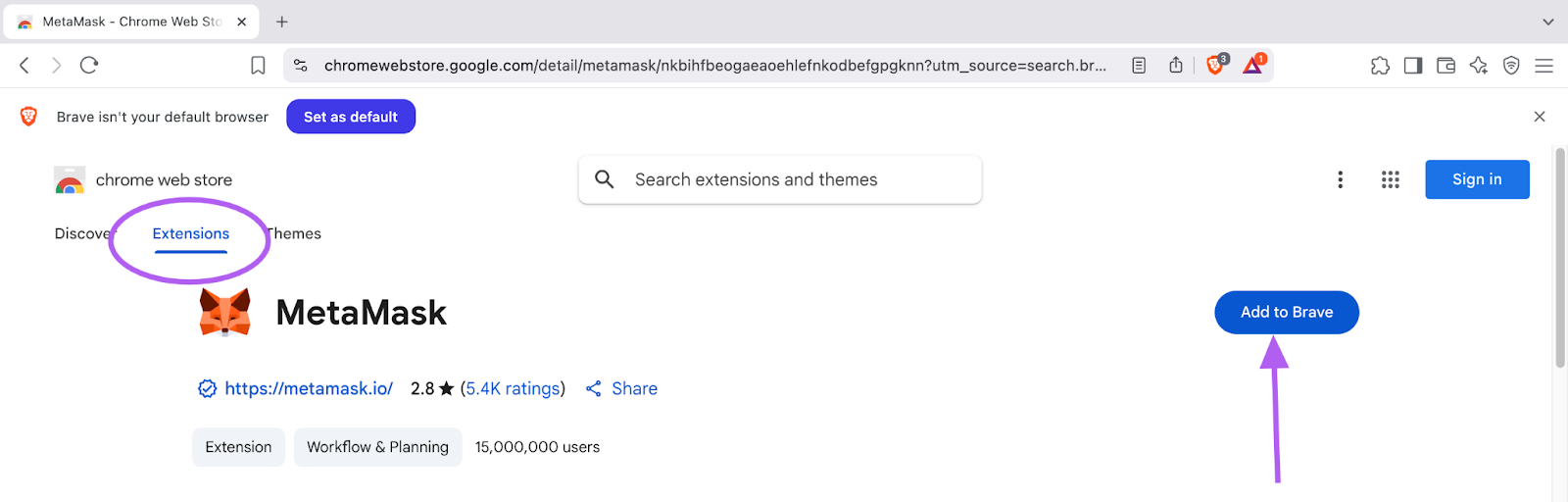This screenshot has width=1568, height=502.
Task: Open the extensions puzzle icon
Action: click(x=1380, y=66)
